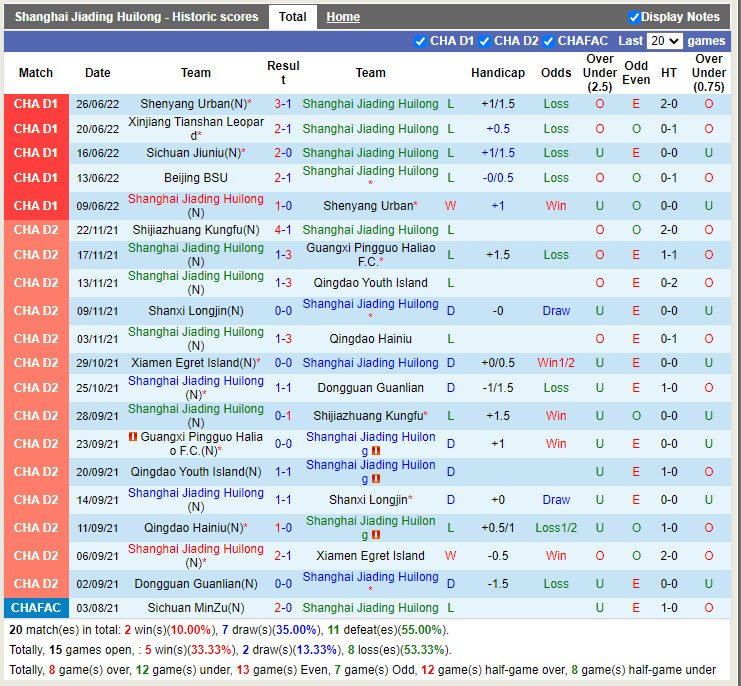
Task: Click the 3-1 result of 26/06/22 match
Action: 283,104
